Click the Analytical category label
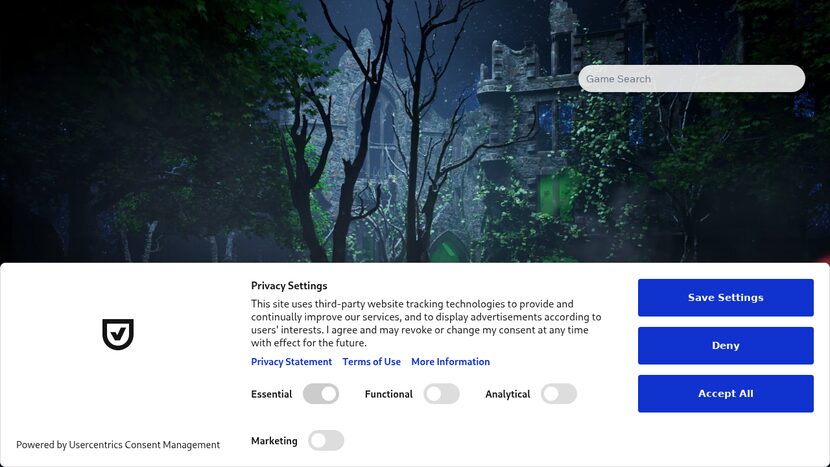The image size is (830, 467). [x=507, y=394]
